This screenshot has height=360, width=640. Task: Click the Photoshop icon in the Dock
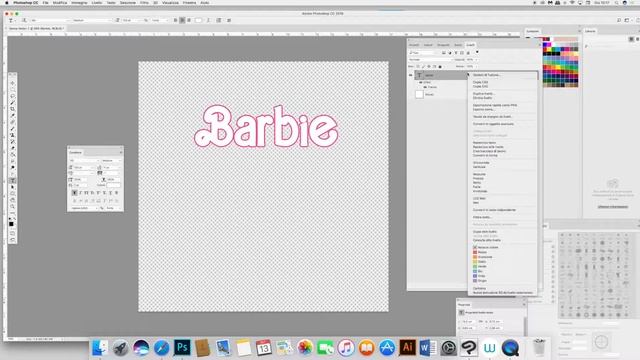pos(182,348)
